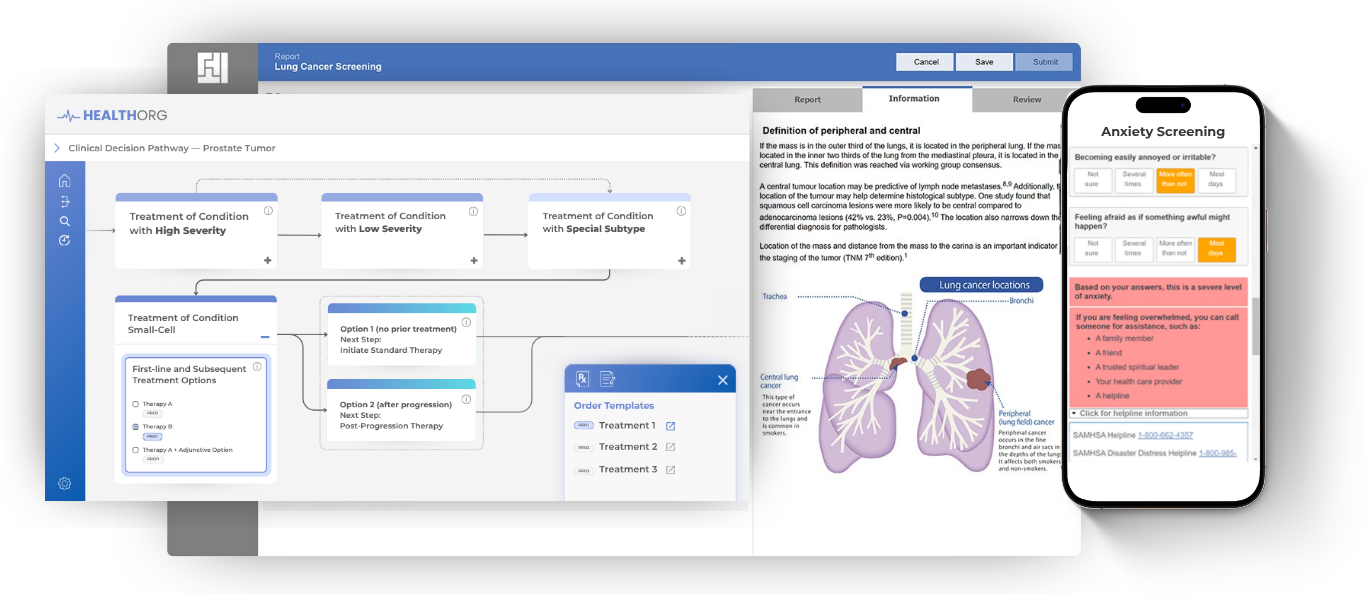The image size is (1366, 606).
Task: Collapse the Treatment of Condition Small-Cell card
Action: pos(265,337)
